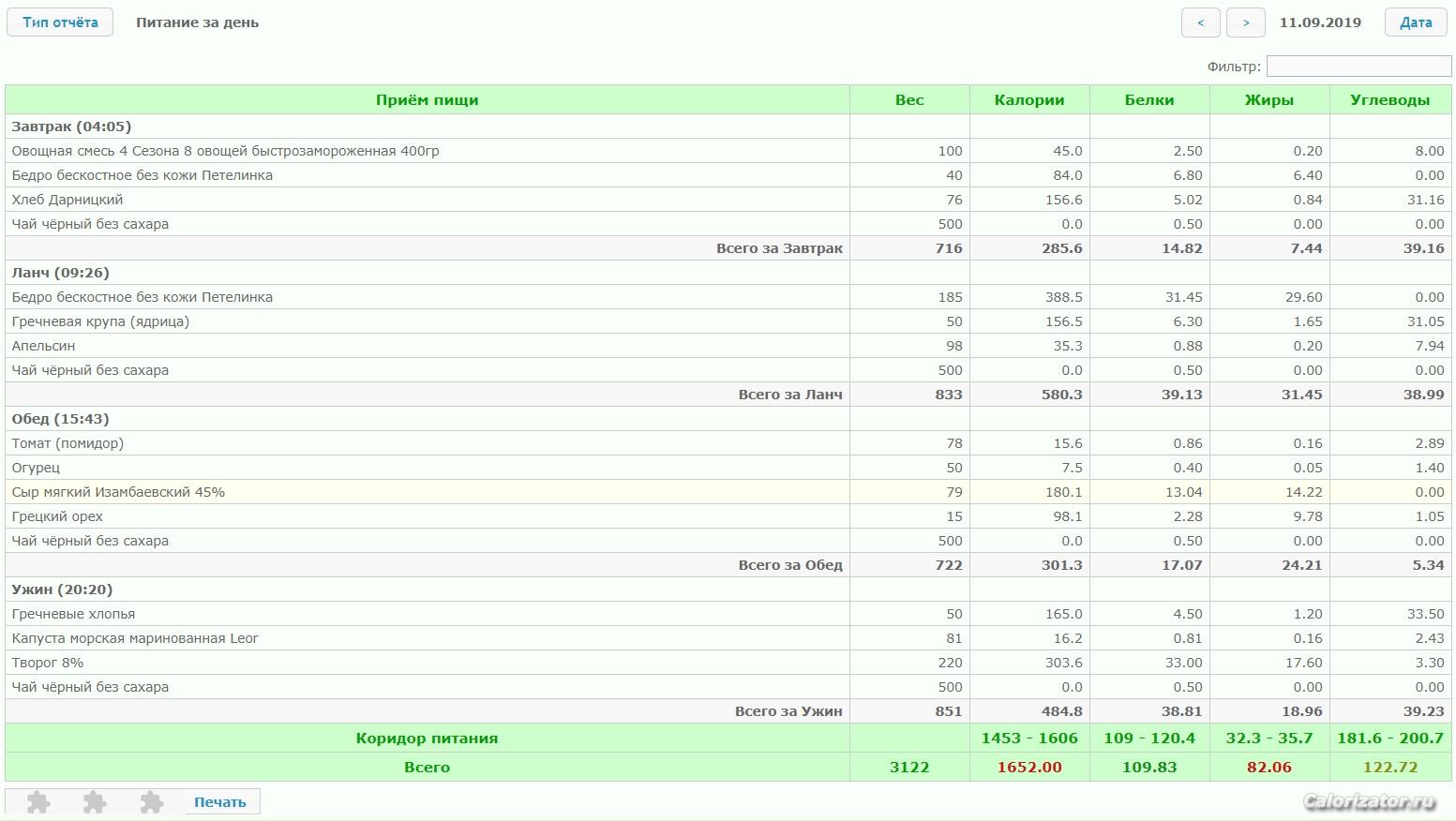Focus the Фильтр input field

[x=1359, y=67]
